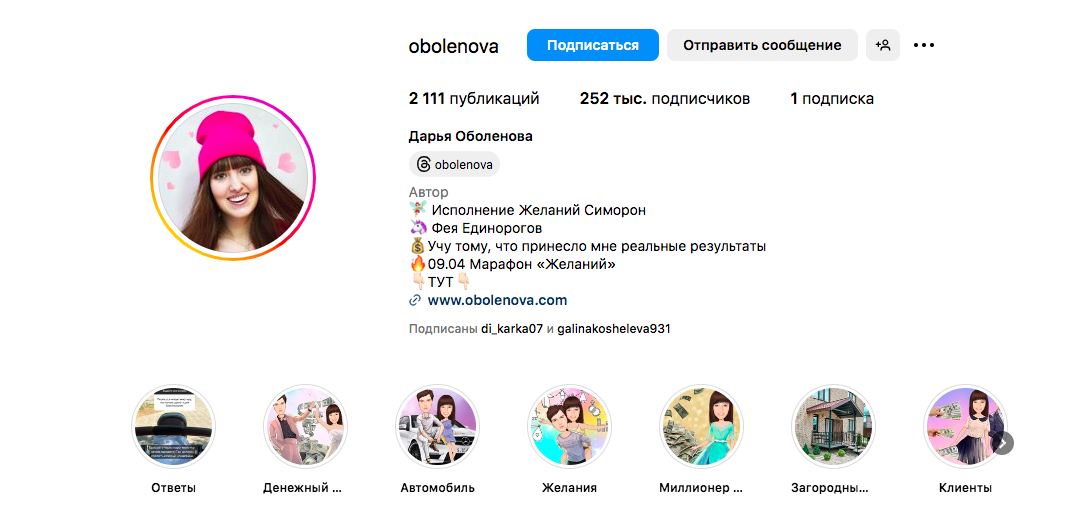View the profile picture story ring
The width and height of the screenshot is (1074, 518).
(233, 177)
